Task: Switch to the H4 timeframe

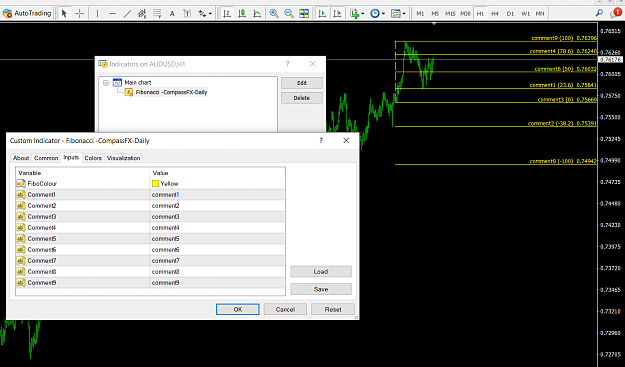Action: pos(495,14)
